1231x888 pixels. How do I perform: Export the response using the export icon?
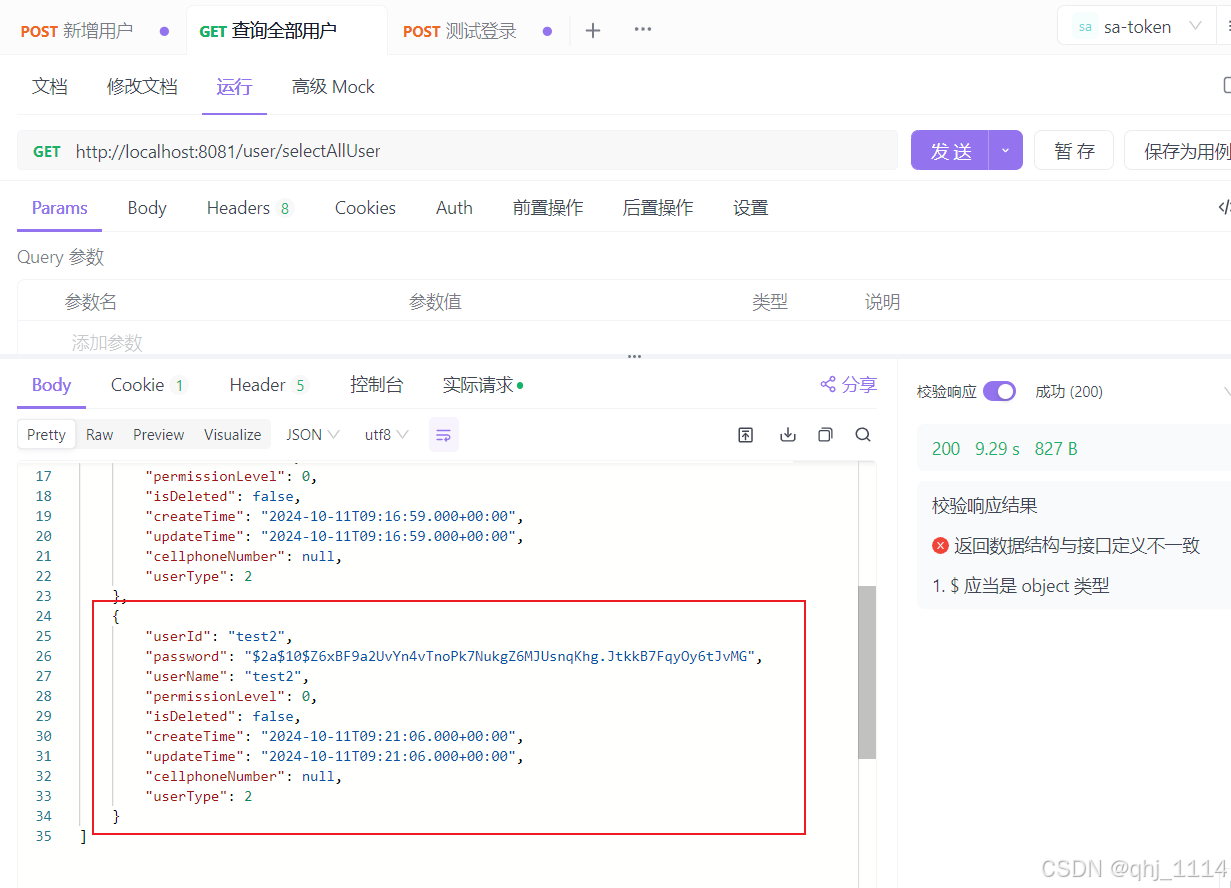pyautogui.click(x=745, y=434)
